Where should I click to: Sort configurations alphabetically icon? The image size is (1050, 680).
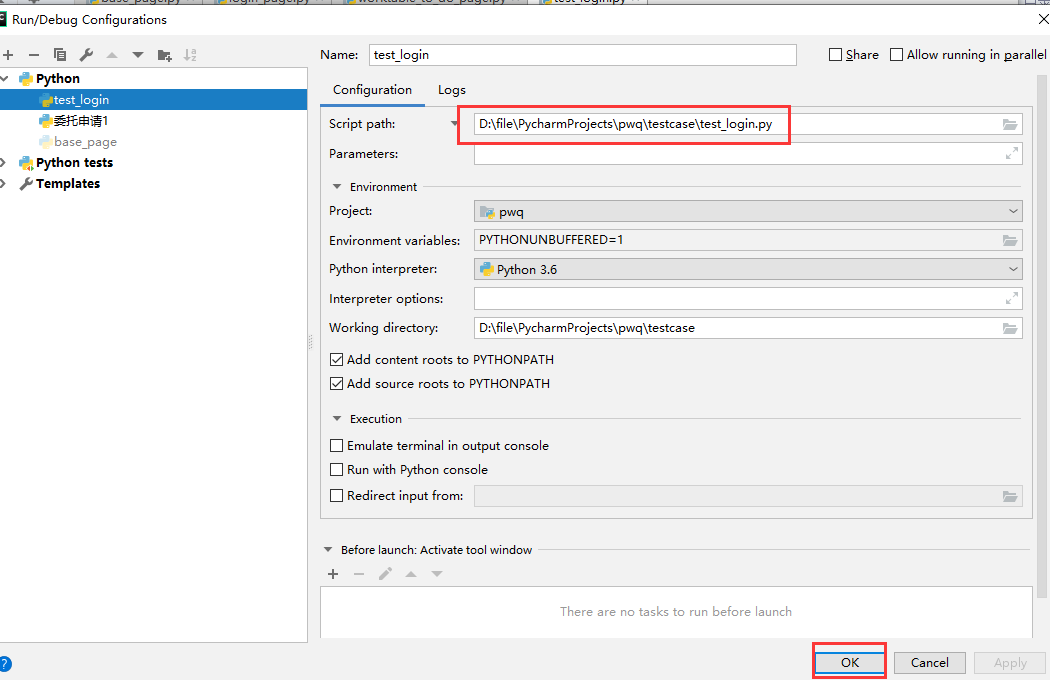(x=190, y=55)
